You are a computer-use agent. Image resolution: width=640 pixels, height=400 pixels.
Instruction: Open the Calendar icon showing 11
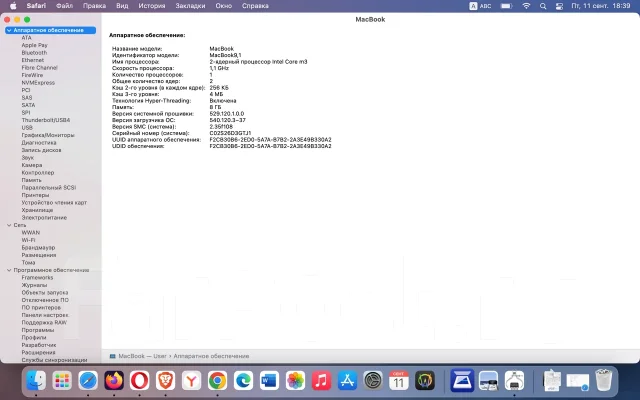[x=399, y=380]
